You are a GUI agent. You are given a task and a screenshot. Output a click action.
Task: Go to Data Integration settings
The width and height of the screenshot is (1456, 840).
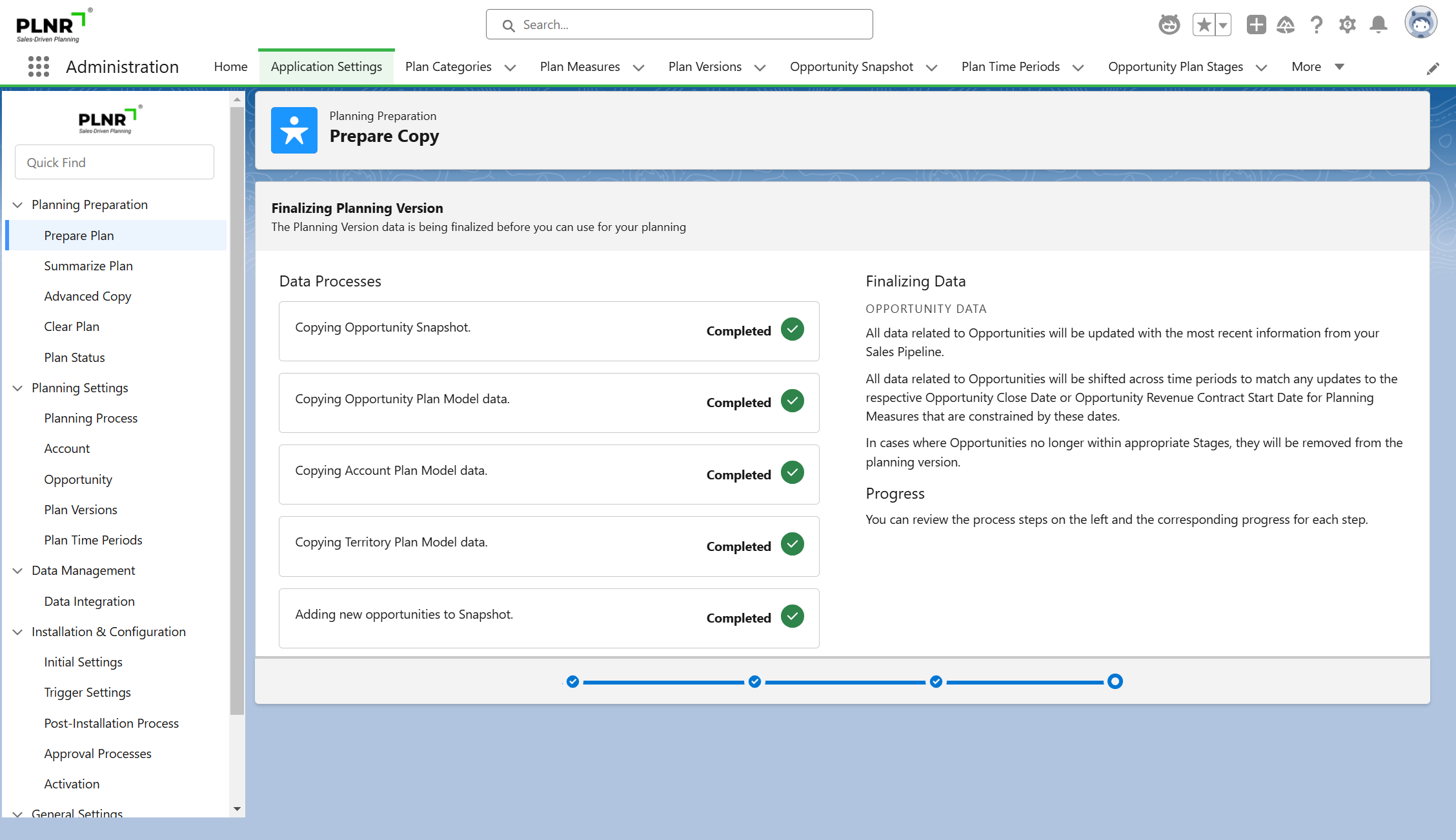(x=89, y=601)
